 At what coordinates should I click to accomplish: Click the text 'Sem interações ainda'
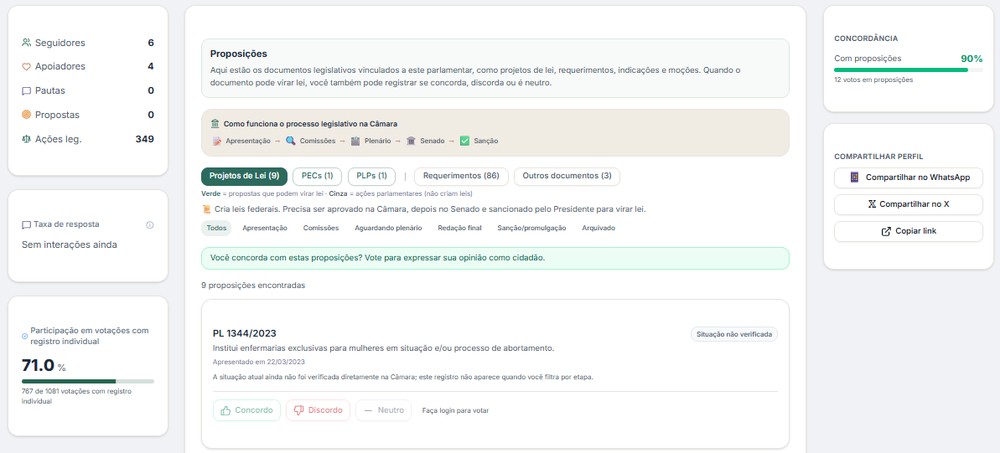point(70,245)
